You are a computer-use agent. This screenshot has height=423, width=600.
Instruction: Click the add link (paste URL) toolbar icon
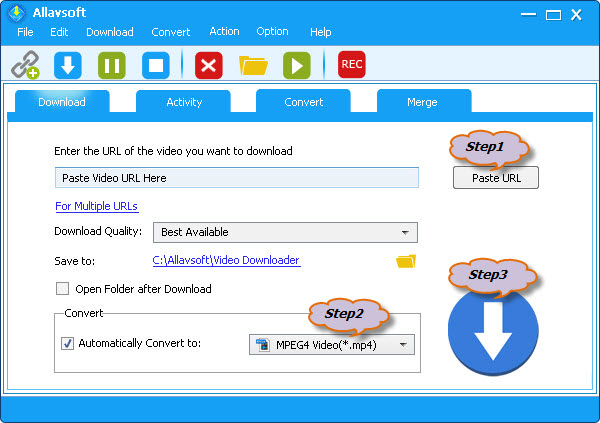point(25,65)
